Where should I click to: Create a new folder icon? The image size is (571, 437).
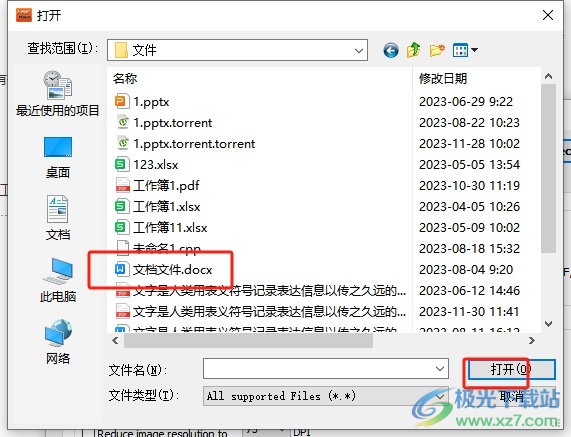pos(437,50)
